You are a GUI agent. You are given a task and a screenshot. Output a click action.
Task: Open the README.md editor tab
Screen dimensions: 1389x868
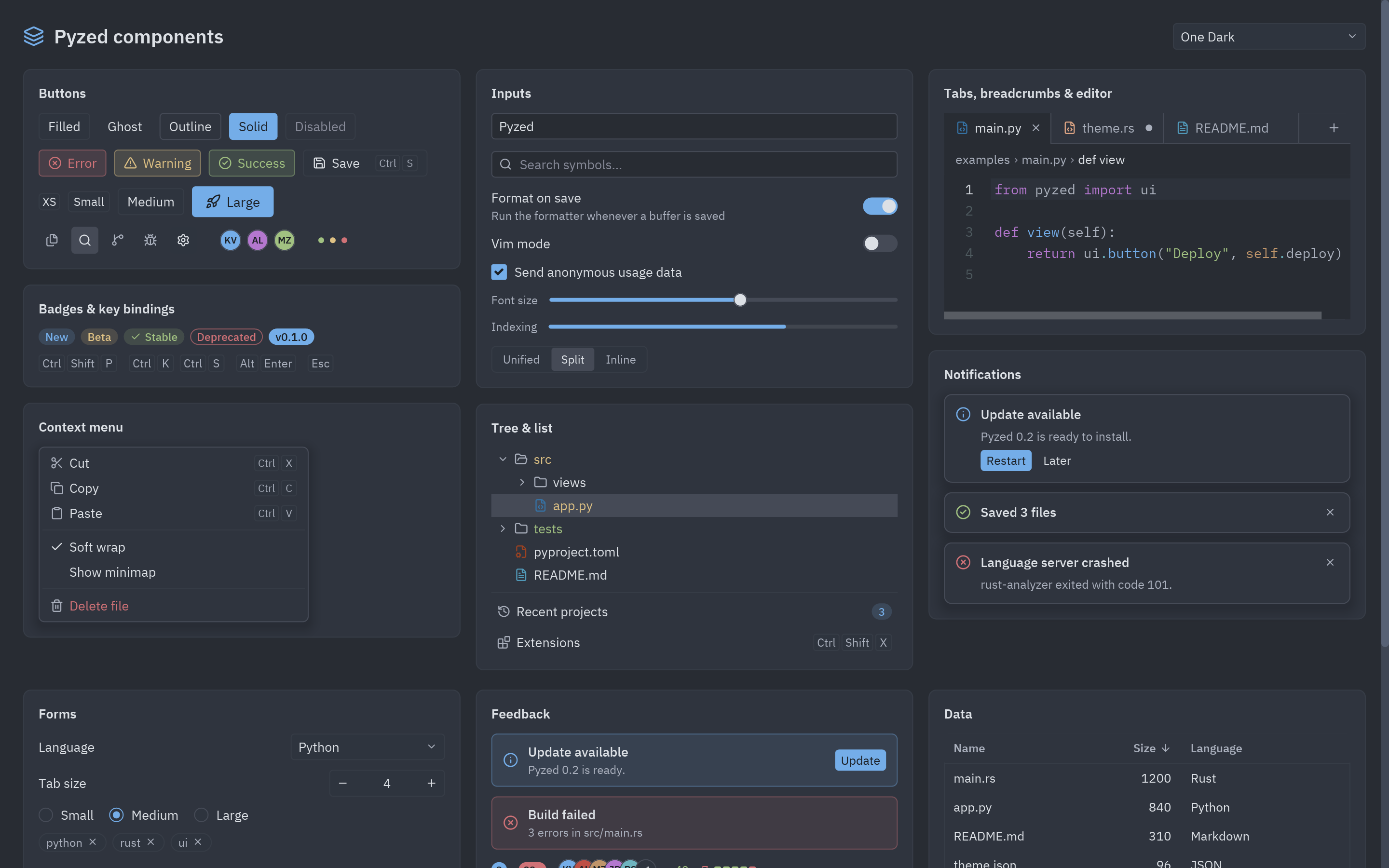pyautogui.click(x=1231, y=128)
